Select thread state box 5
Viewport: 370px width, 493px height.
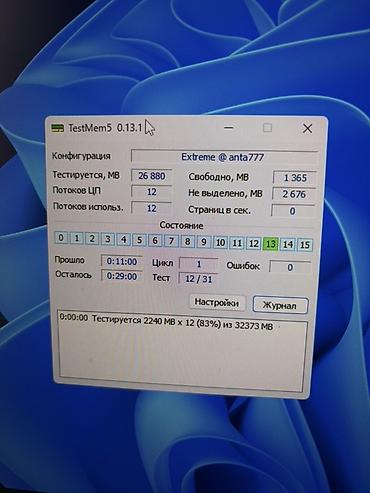[x=139, y=240]
